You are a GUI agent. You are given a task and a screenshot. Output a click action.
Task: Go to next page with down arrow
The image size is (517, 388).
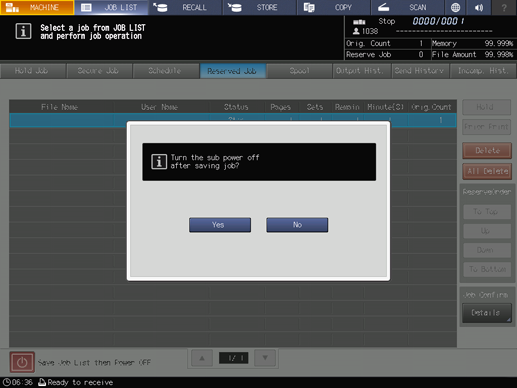click(265, 358)
